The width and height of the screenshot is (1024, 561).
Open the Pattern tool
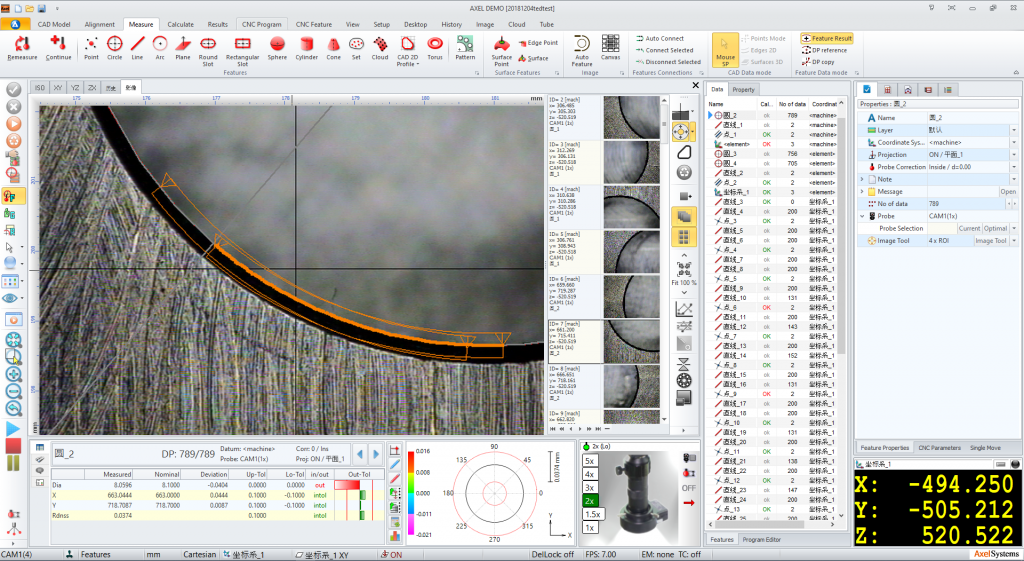coord(465,48)
